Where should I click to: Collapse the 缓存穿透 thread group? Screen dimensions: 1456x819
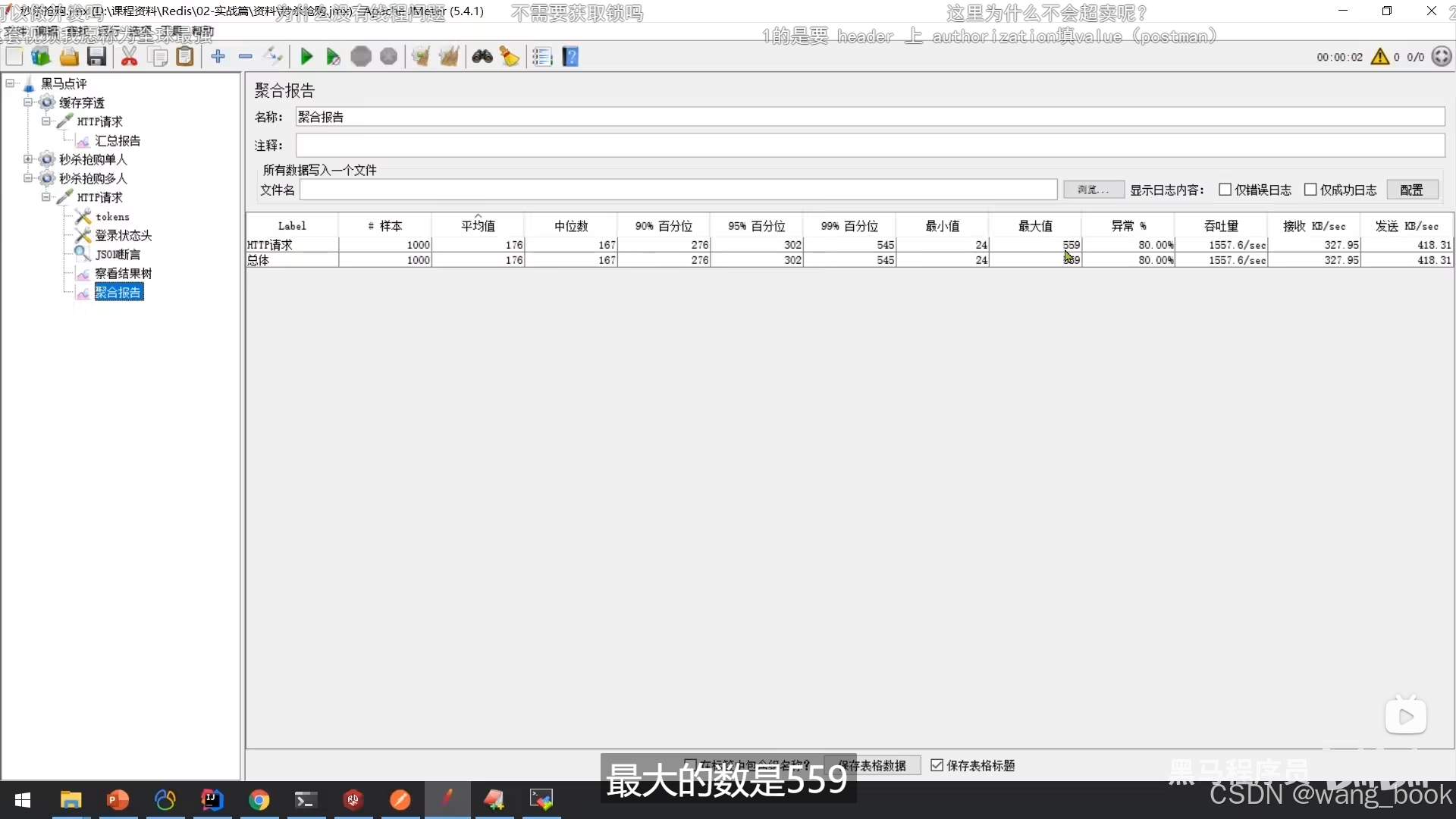(28, 102)
